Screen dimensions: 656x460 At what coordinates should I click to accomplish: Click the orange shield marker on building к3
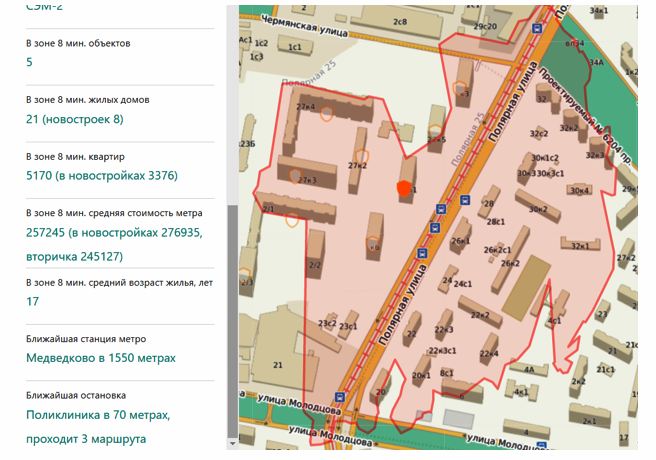pos(460,87)
